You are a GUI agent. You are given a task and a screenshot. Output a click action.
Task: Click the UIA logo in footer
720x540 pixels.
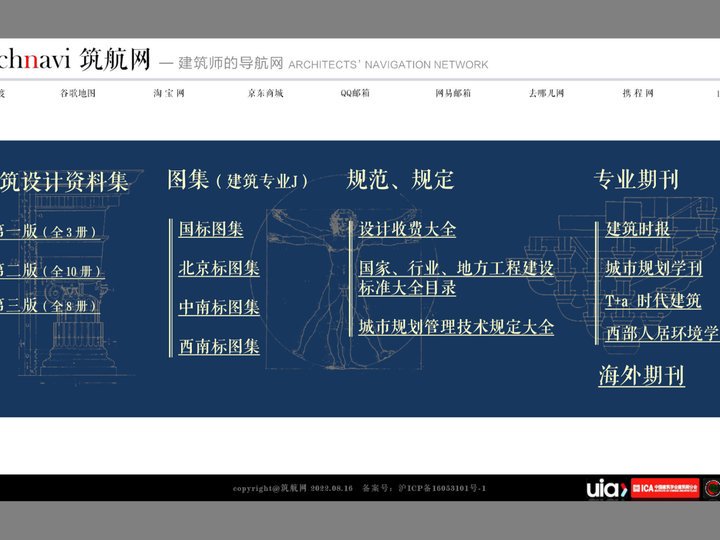[607, 488]
